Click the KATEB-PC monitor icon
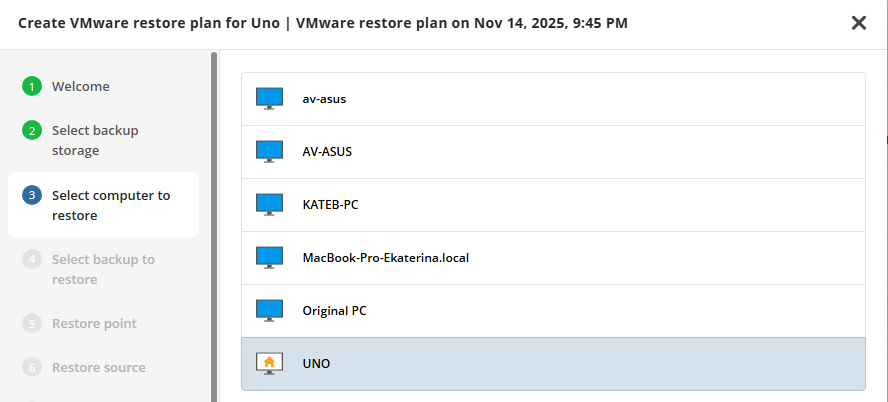888x402 pixels. click(269, 205)
